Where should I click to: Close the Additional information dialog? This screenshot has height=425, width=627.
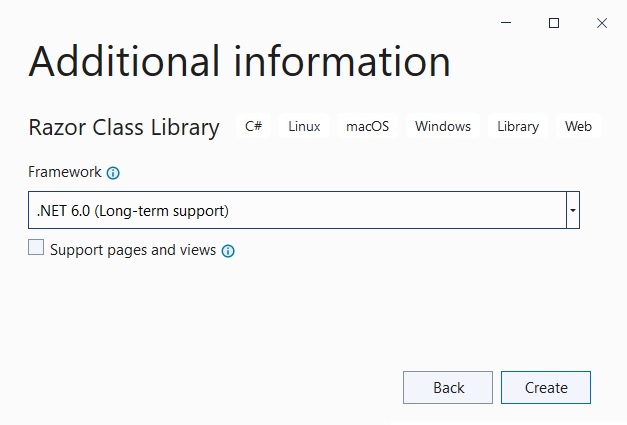point(602,23)
